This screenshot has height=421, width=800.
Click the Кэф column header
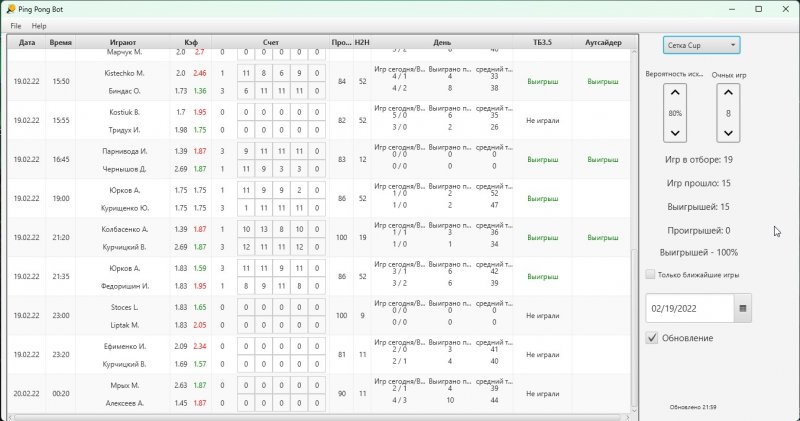[191, 43]
